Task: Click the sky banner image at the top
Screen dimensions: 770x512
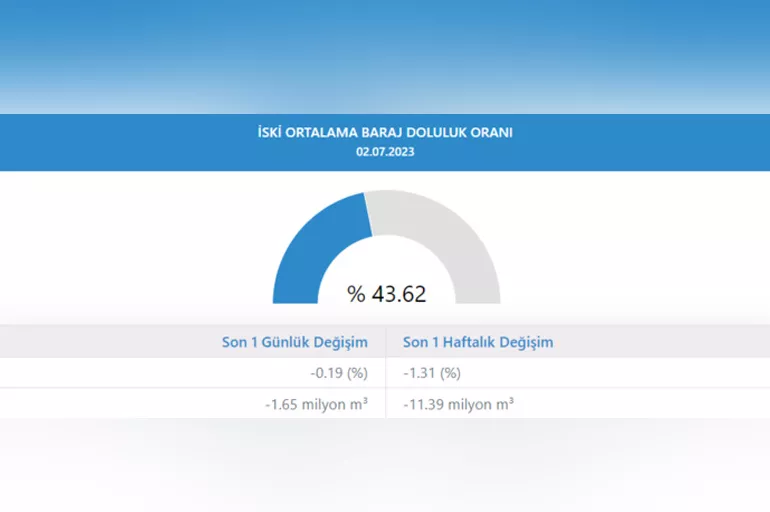Action: coord(385,55)
